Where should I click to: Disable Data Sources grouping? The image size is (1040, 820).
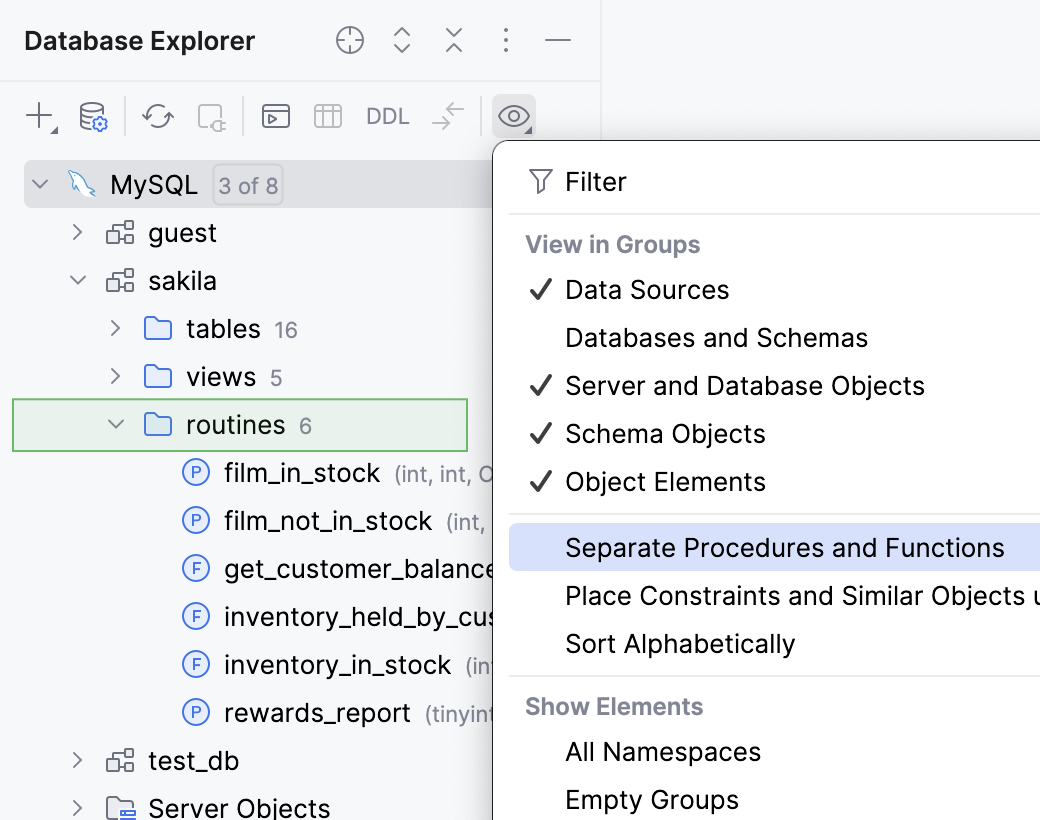click(x=648, y=289)
